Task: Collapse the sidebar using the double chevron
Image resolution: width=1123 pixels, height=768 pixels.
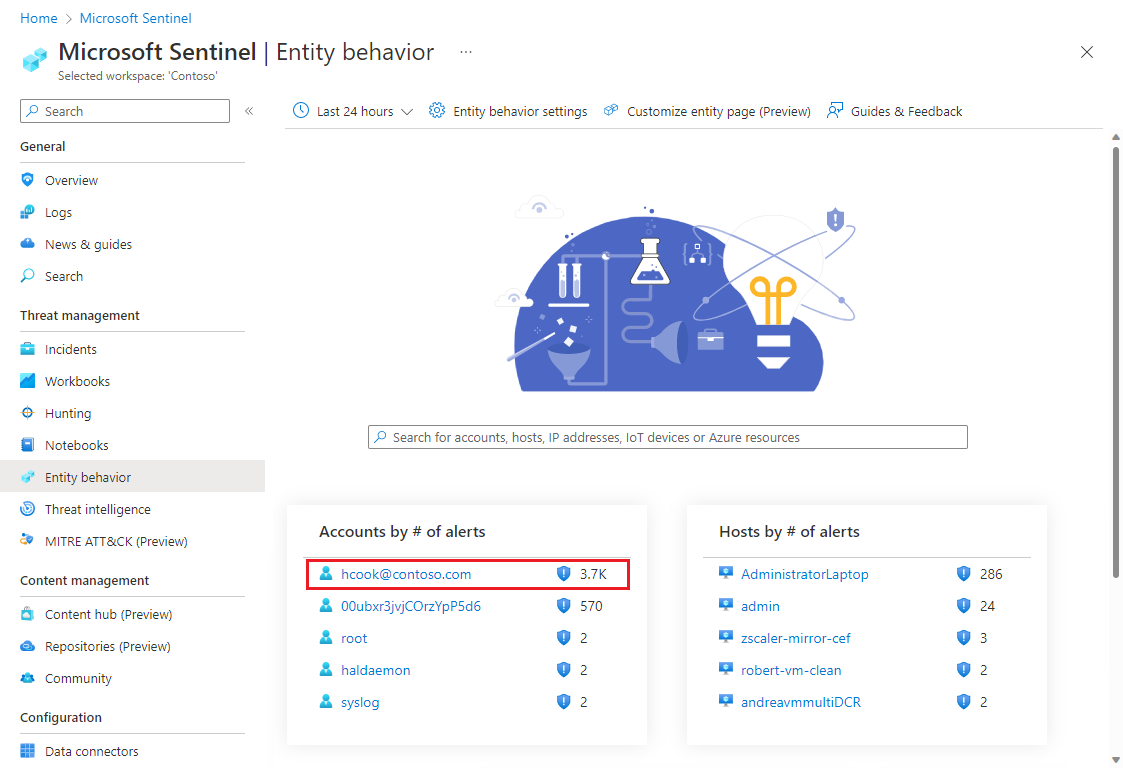Action: point(249,111)
